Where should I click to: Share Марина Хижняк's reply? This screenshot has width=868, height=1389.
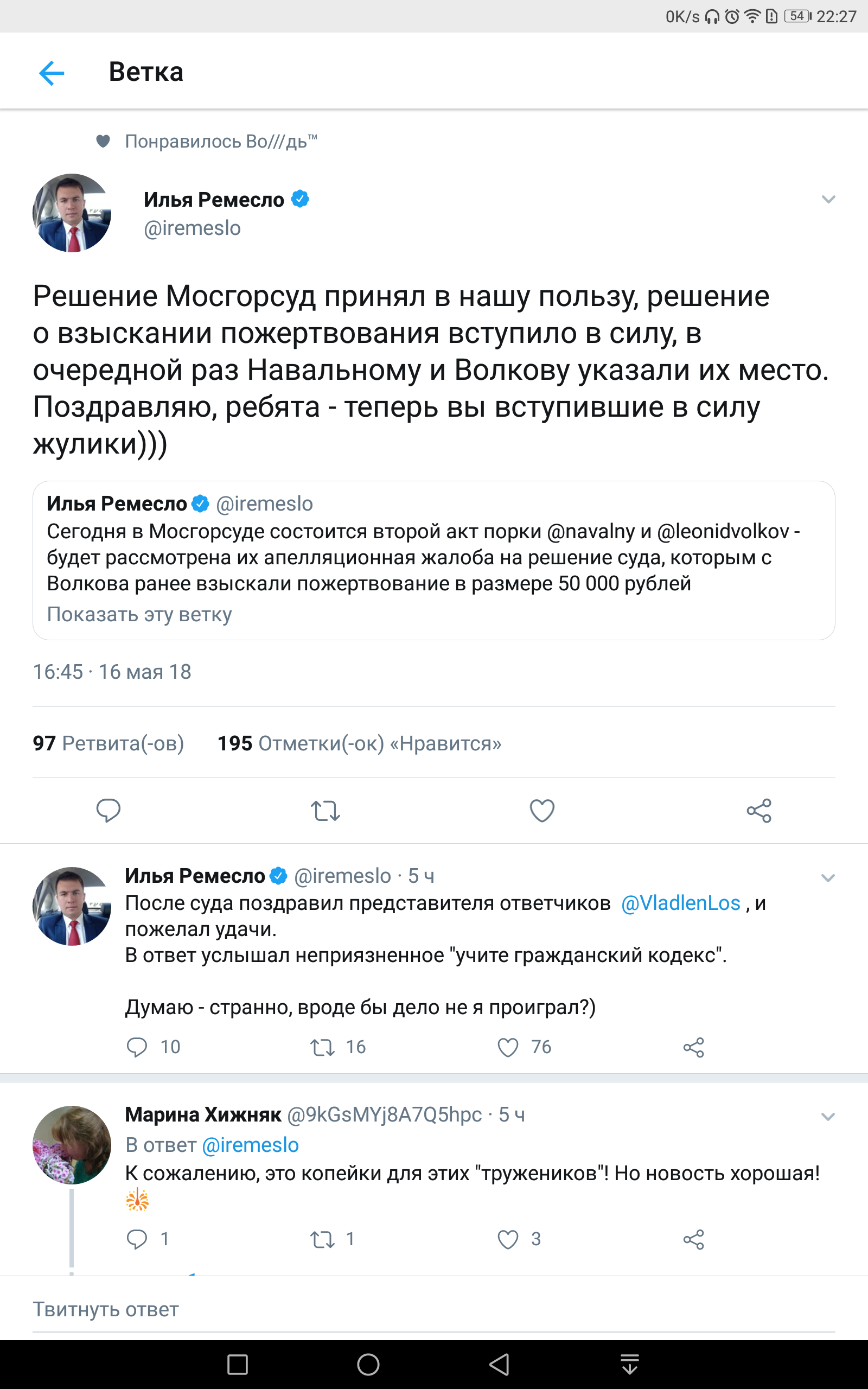[693, 1239]
